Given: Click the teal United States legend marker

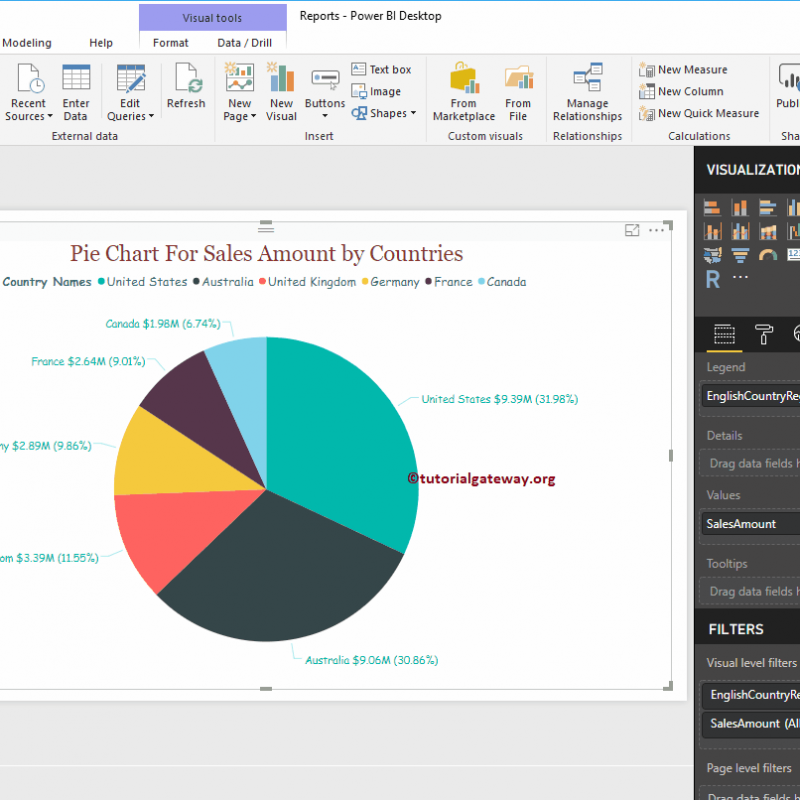Looking at the screenshot, I should (101, 282).
